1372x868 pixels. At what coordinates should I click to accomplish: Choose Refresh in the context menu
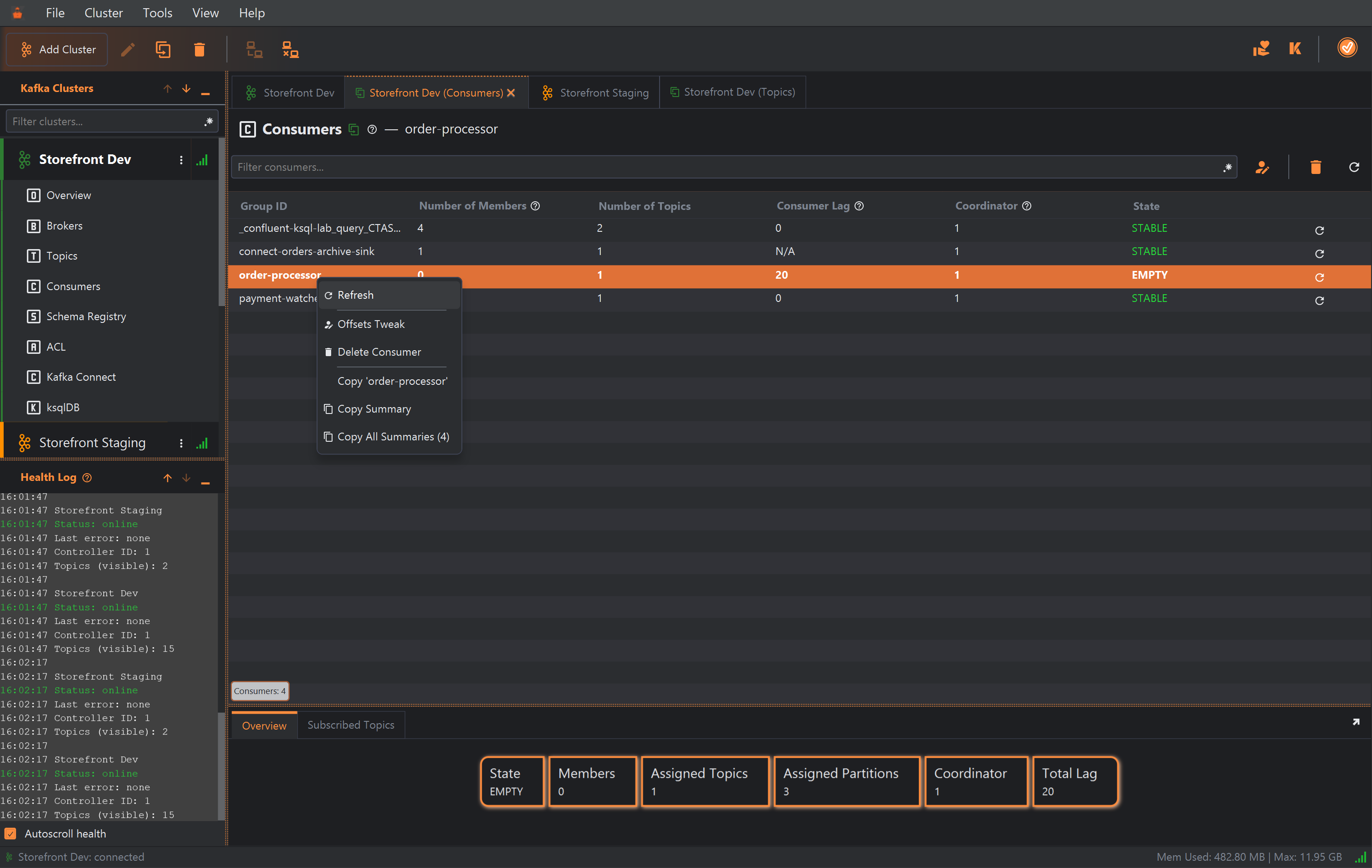pos(389,295)
